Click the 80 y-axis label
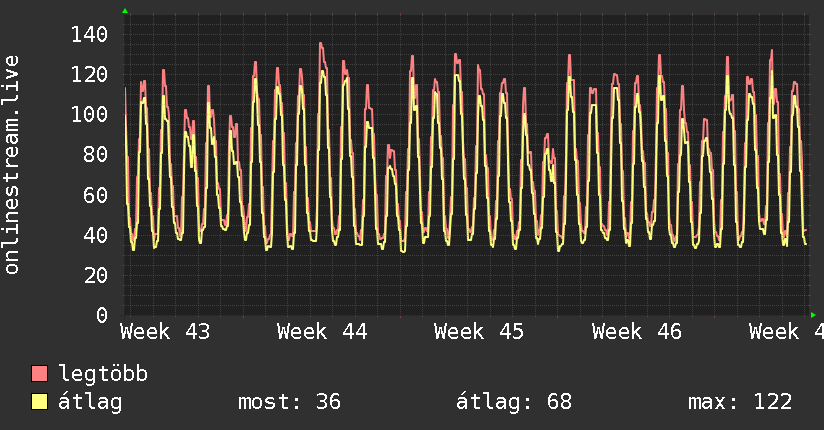The height and width of the screenshot is (430, 824). [96, 155]
